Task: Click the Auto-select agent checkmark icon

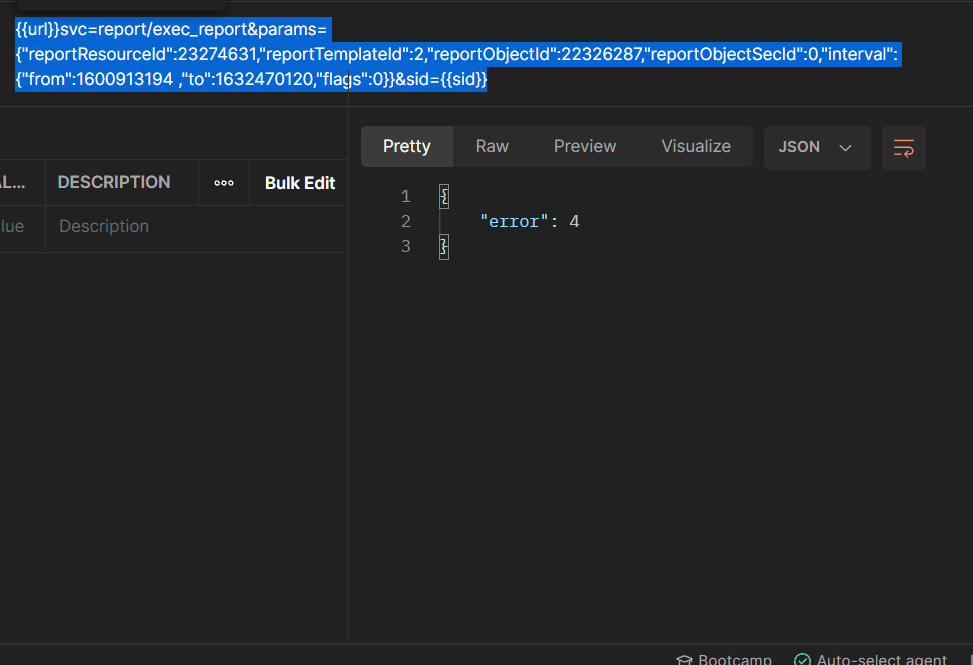Action: click(802, 659)
